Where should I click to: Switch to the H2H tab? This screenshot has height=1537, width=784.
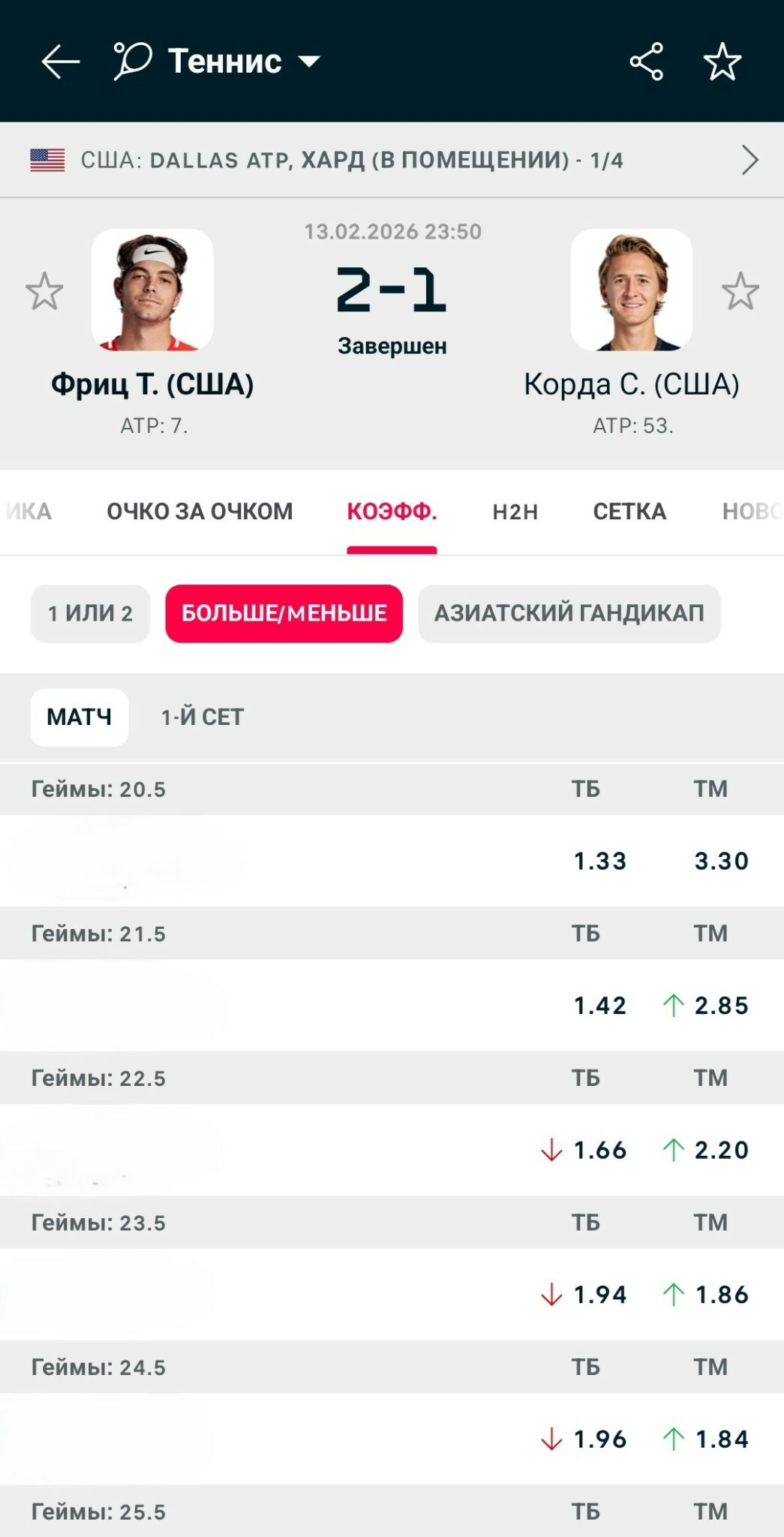coord(515,512)
